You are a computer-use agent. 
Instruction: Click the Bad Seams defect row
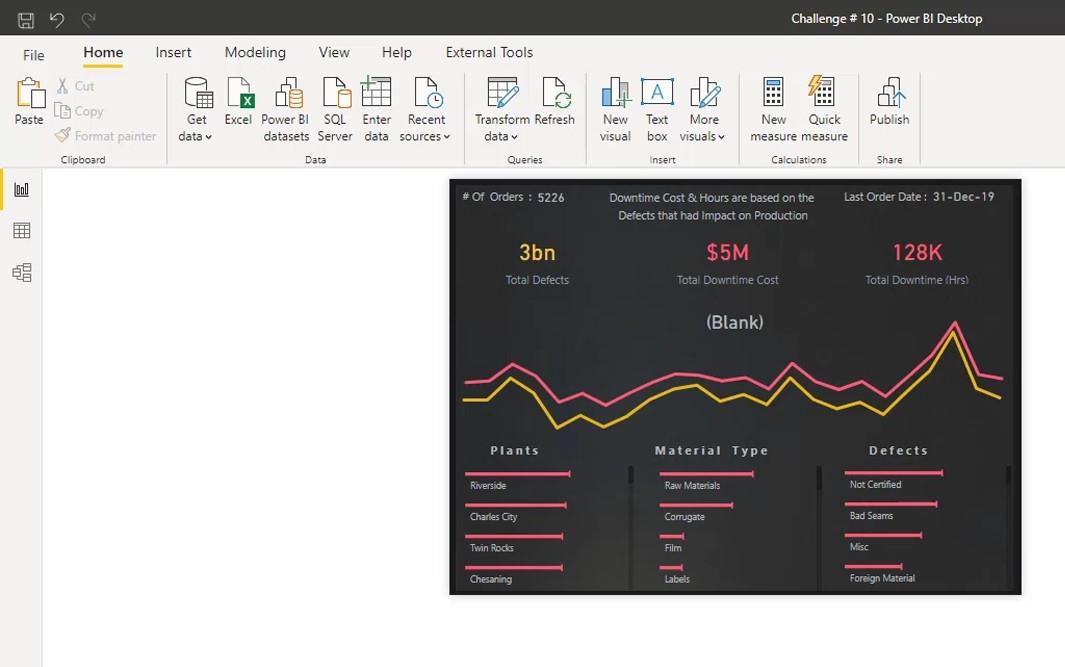(891, 510)
